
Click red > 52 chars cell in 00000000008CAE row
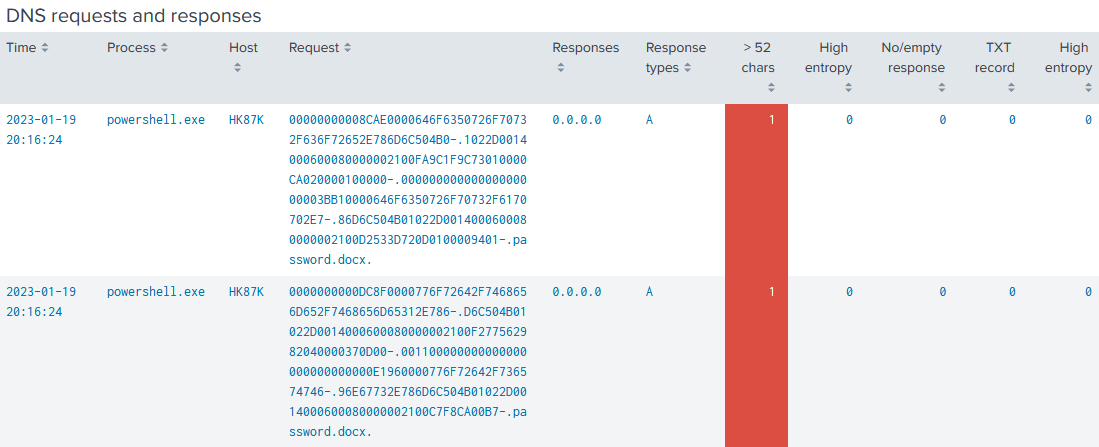pos(756,190)
